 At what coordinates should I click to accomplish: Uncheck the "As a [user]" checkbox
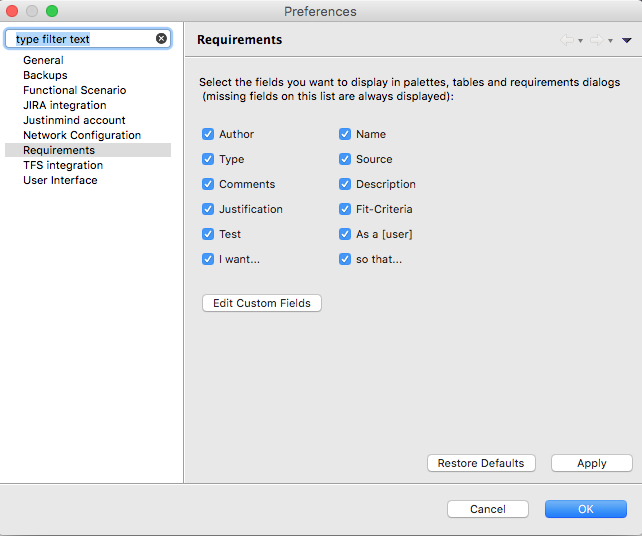[x=345, y=234]
